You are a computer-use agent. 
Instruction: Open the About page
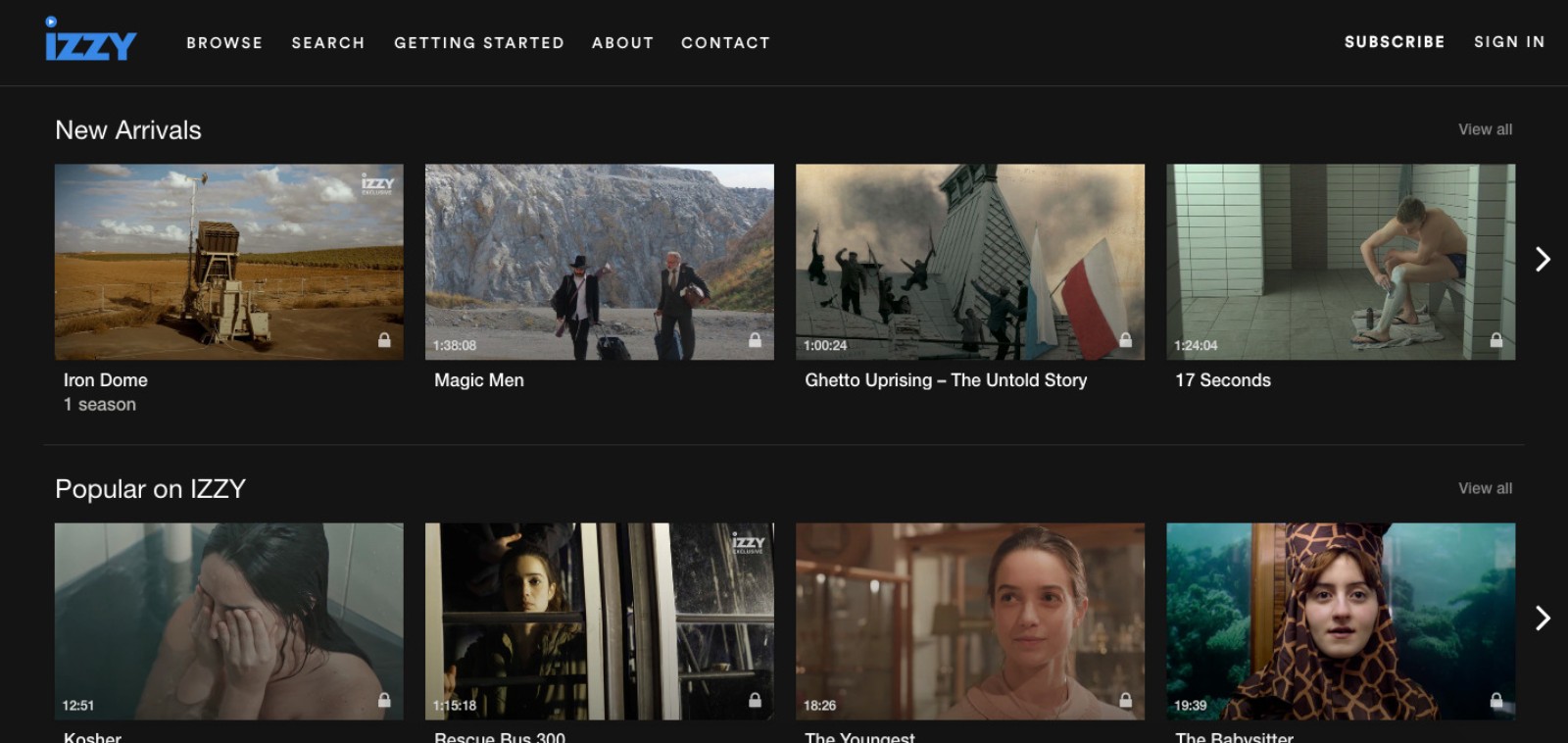click(x=622, y=43)
